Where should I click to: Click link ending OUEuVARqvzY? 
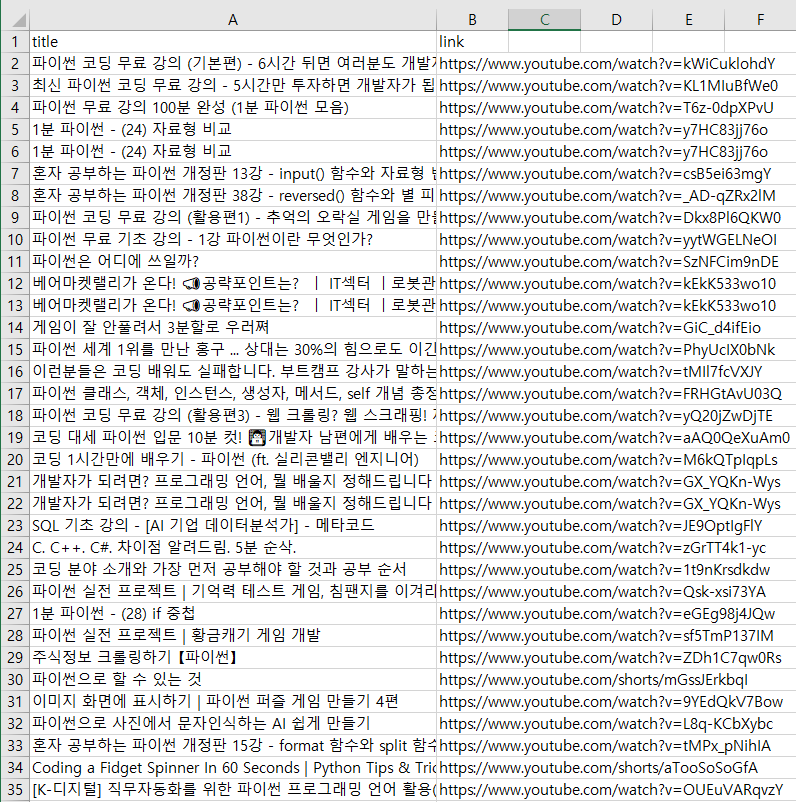[611, 790]
